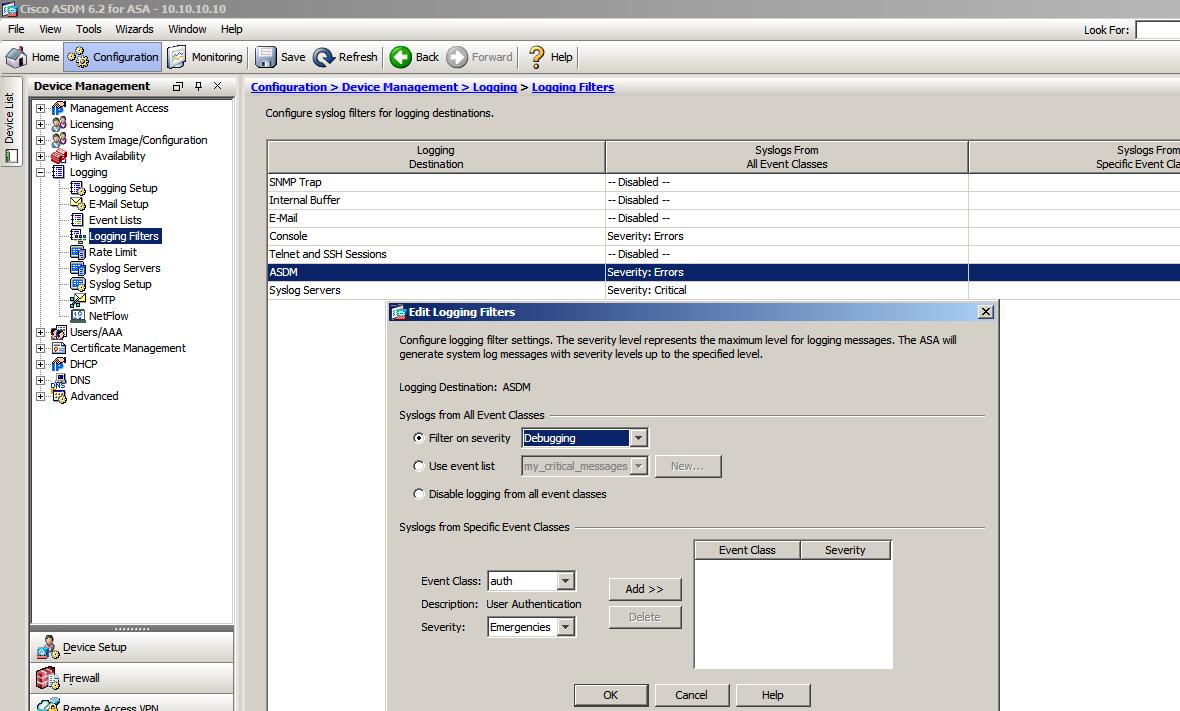The height and width of the screenshot is (711, 1180).
Task: Select Event Lists tree icon
Action: [x=78, y=220]
